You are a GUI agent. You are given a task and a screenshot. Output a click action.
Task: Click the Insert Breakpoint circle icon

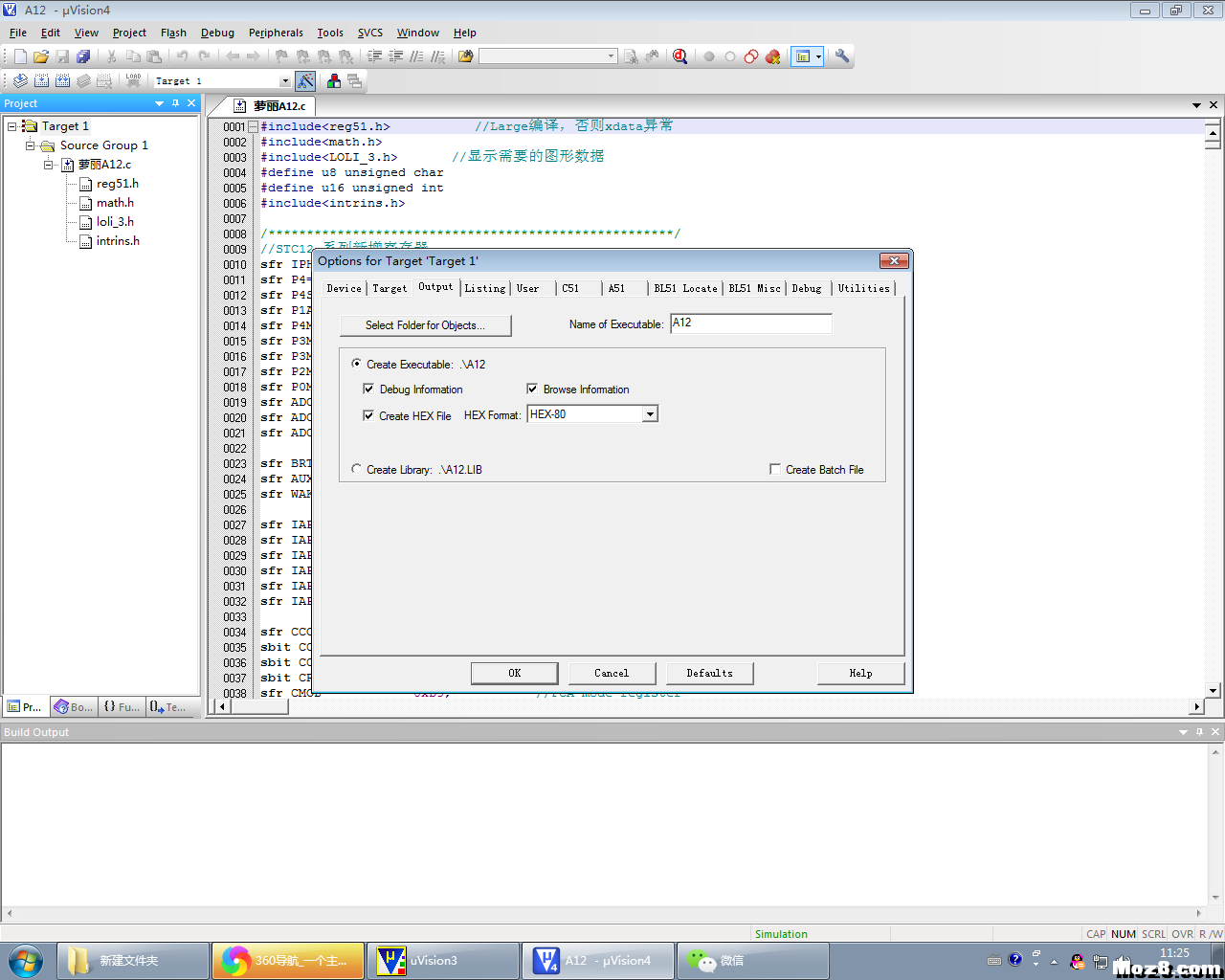(x=709, y=56)
